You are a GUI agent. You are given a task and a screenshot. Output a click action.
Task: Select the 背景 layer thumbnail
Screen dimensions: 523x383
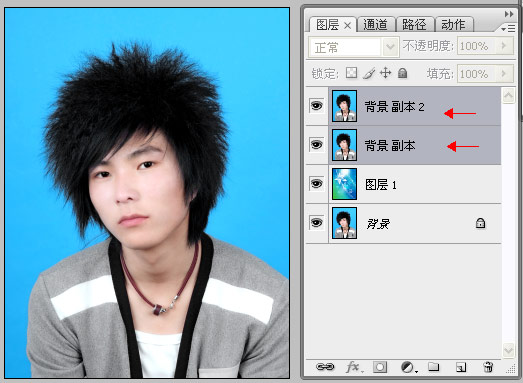345,223
